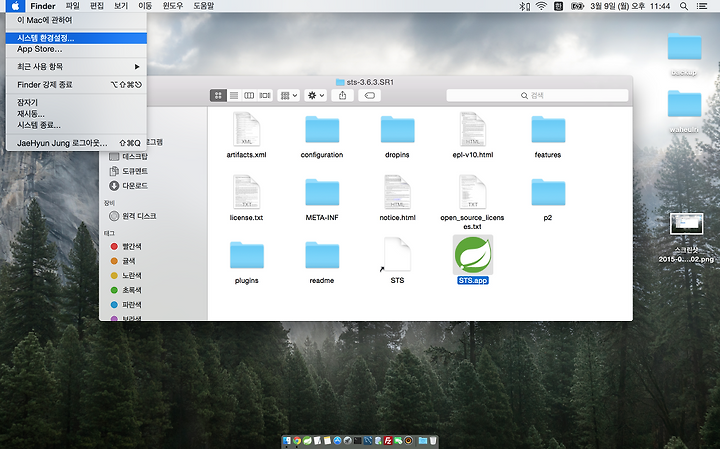Image resolution: width=720 pixels, height=449 pixels.
Task: Click the battery status icon
Action: (x=577, y=6)
